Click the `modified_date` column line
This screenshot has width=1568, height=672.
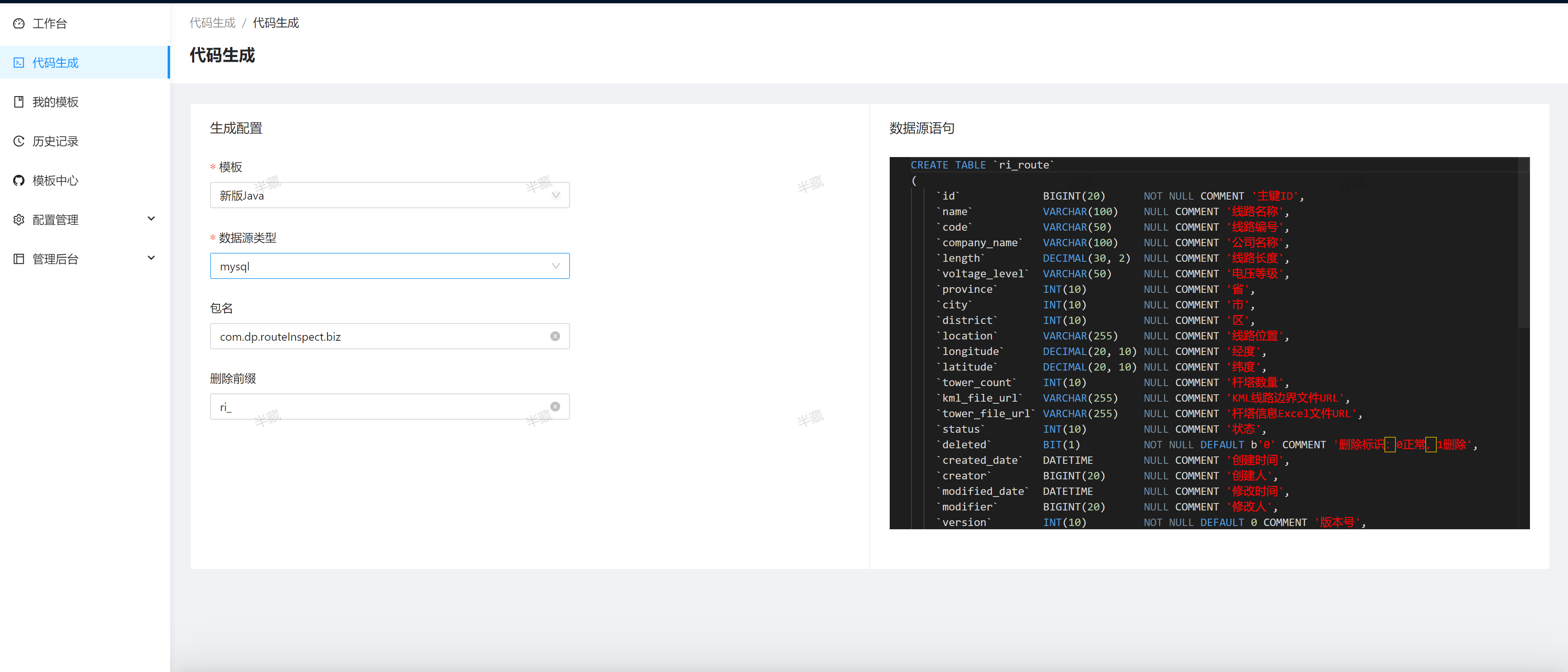(x=1113, y=491)
